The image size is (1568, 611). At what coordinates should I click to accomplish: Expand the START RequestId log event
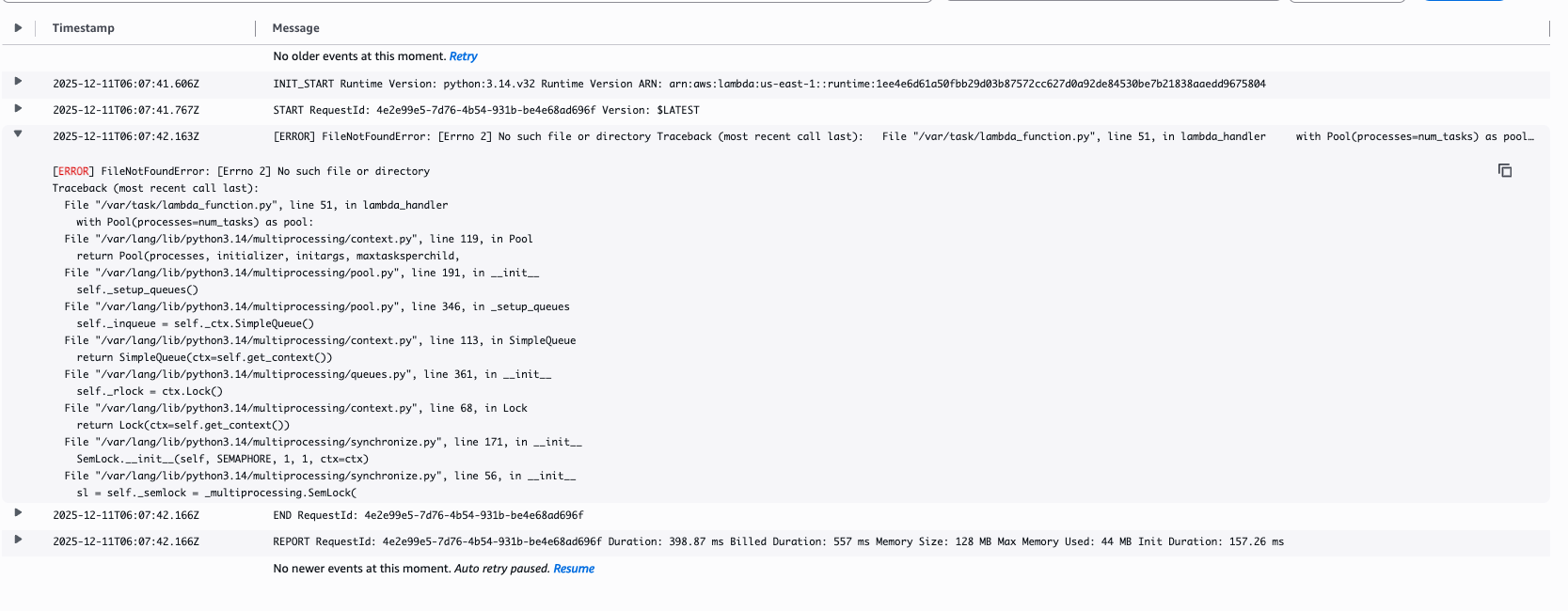[x=17, y=110]
